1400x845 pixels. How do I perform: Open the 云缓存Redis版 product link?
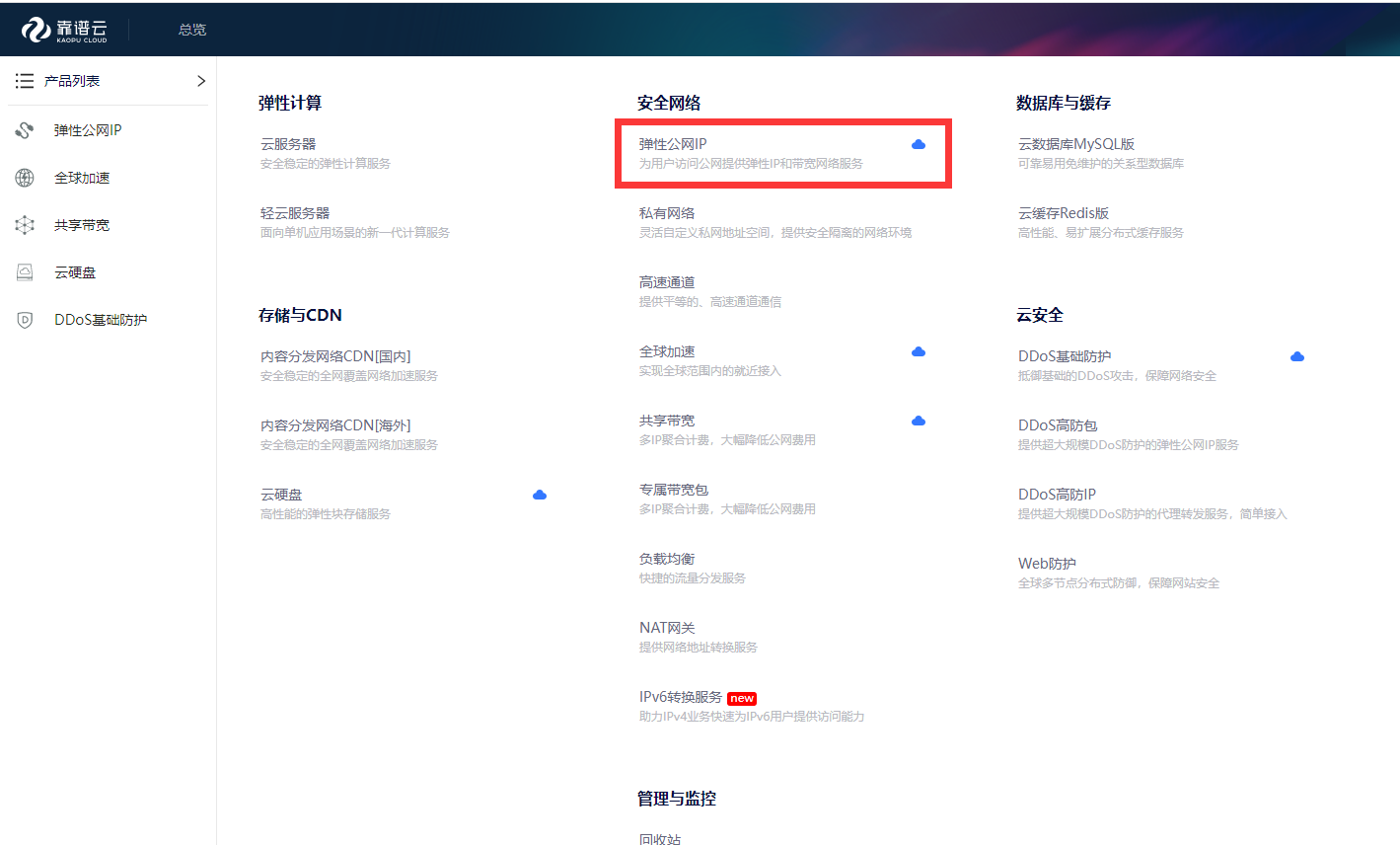point(1064,213)
